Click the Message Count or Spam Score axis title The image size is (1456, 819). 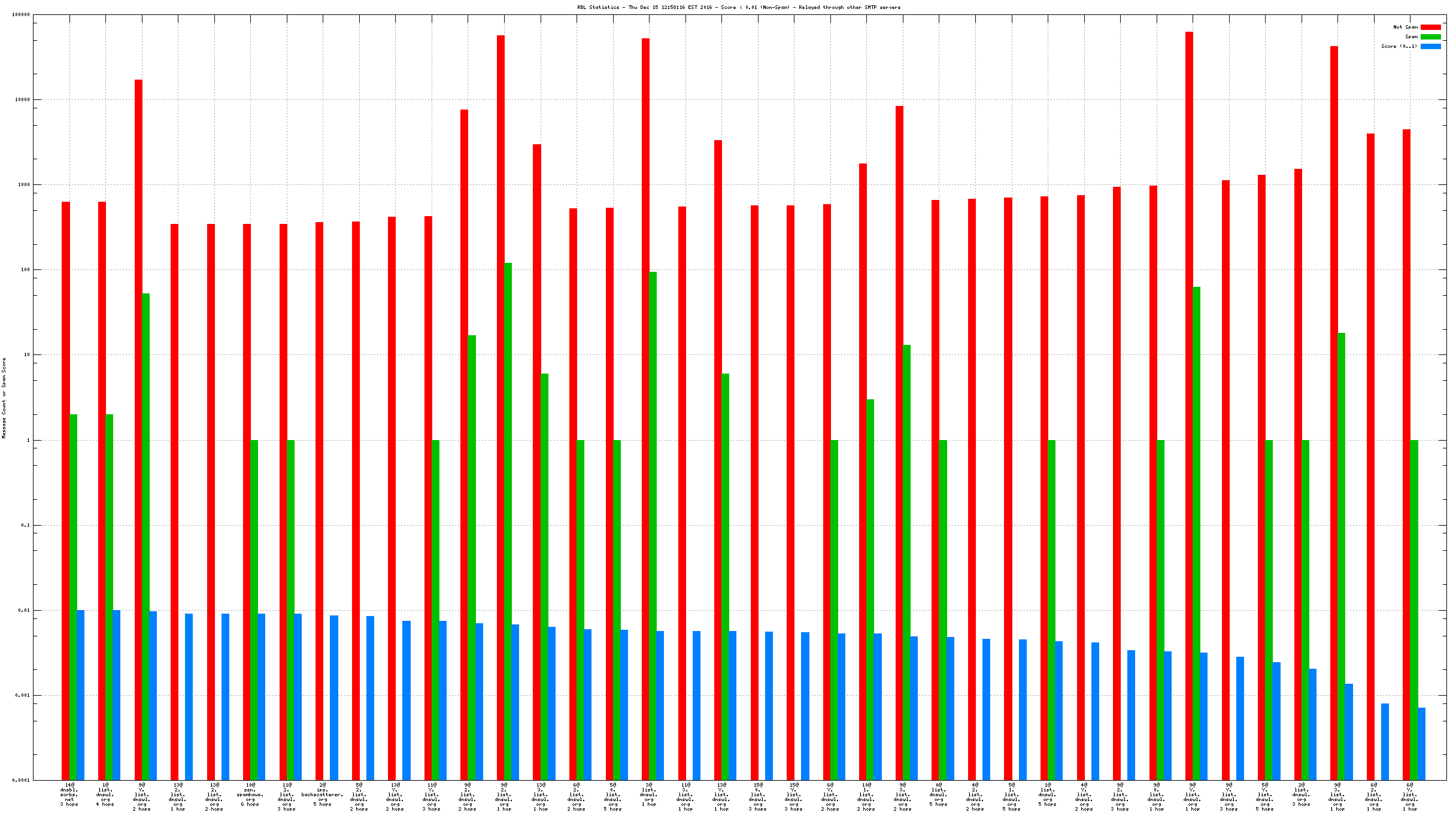point(4,398)
